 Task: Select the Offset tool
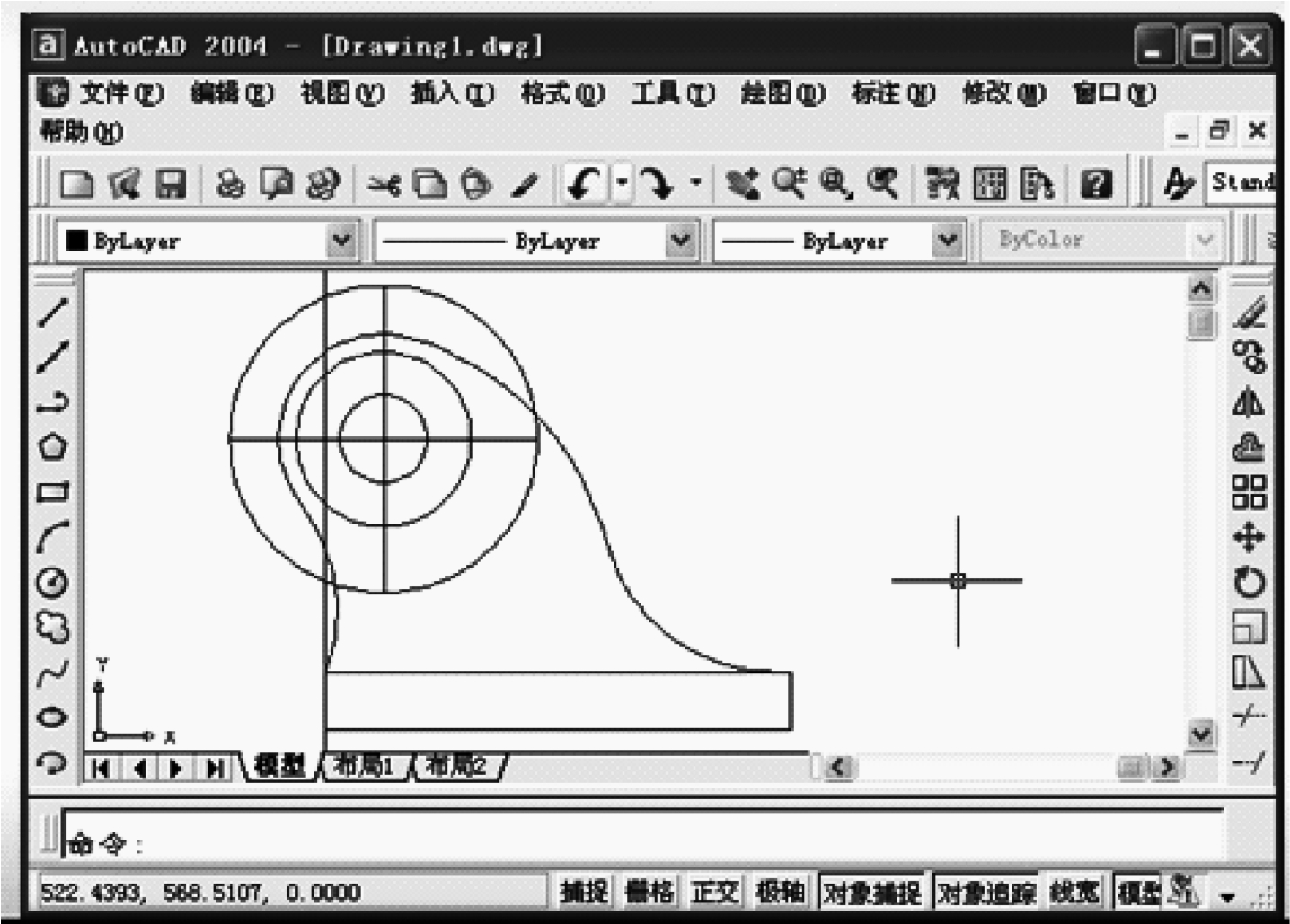click(x=1250, y=446)
